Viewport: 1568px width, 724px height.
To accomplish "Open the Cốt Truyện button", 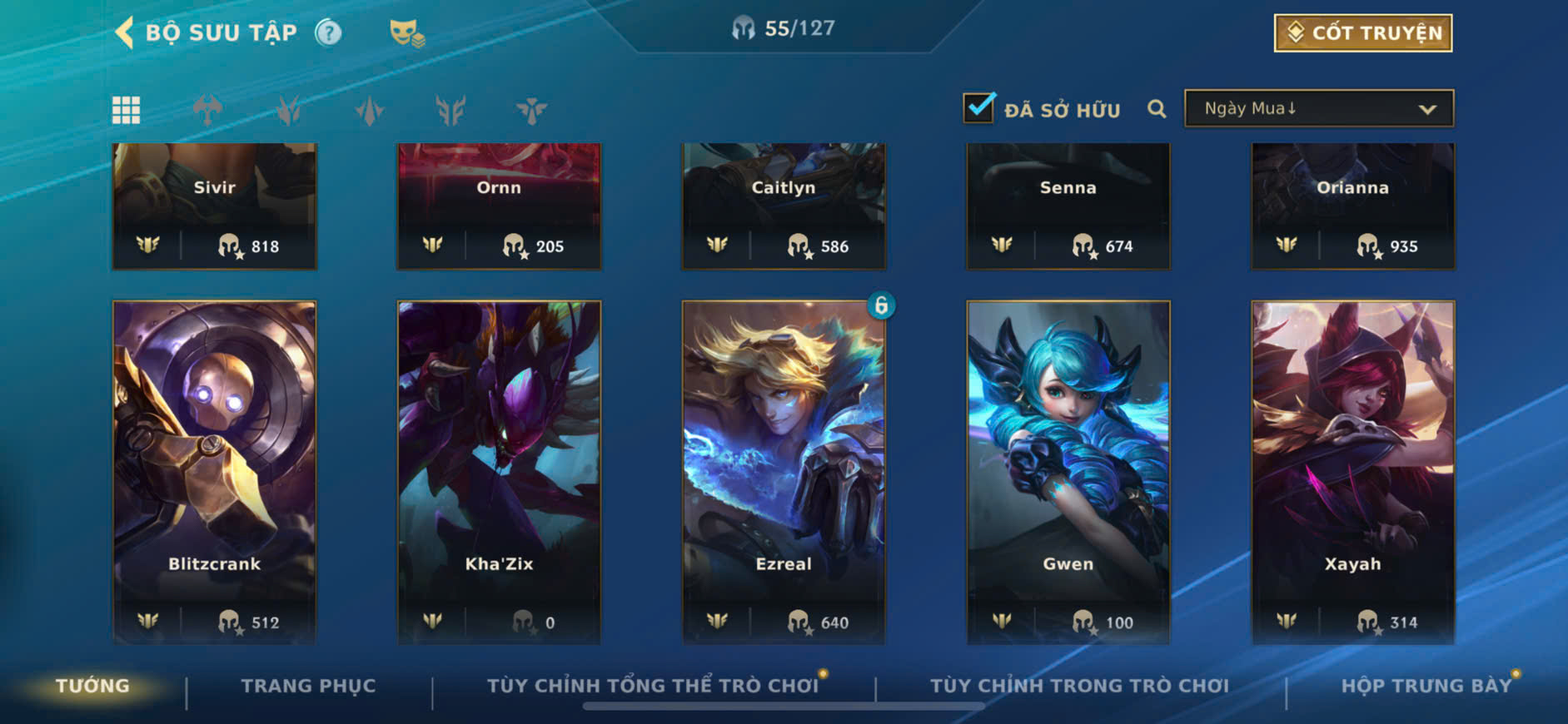I will point(1363,32).
